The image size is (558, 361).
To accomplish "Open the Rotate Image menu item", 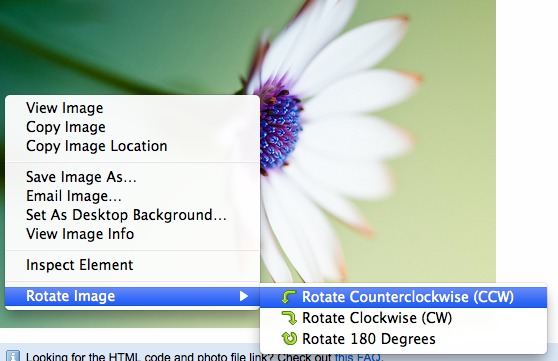I will click(132, 296).
